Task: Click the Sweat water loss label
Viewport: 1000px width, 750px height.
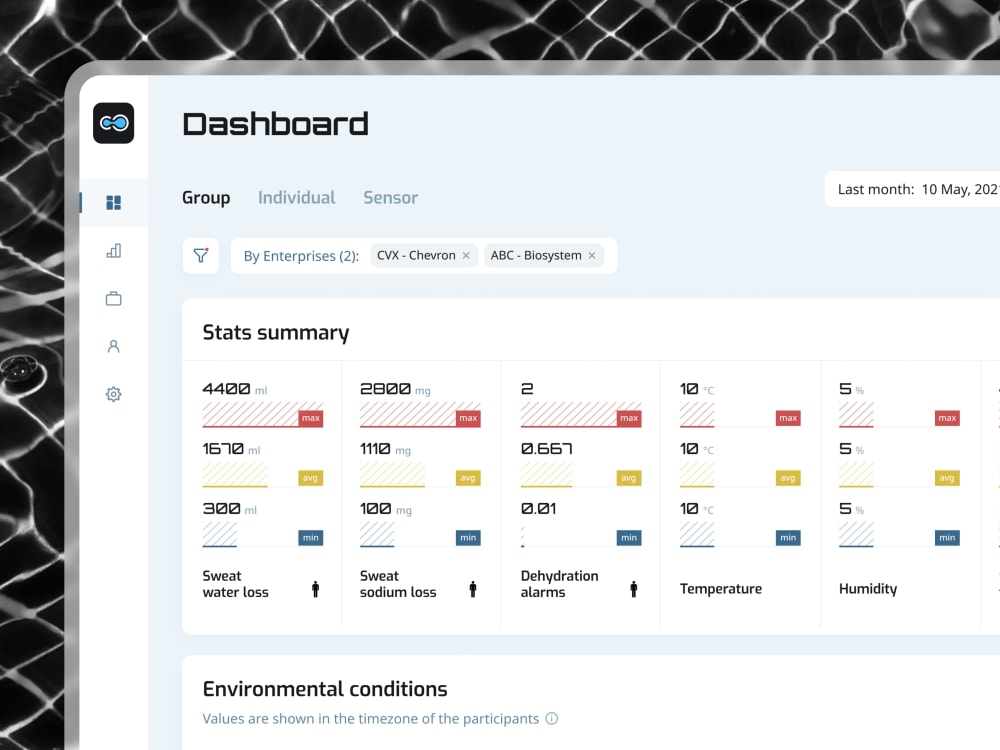Action: pyautogui.click(x=235, y=584)
